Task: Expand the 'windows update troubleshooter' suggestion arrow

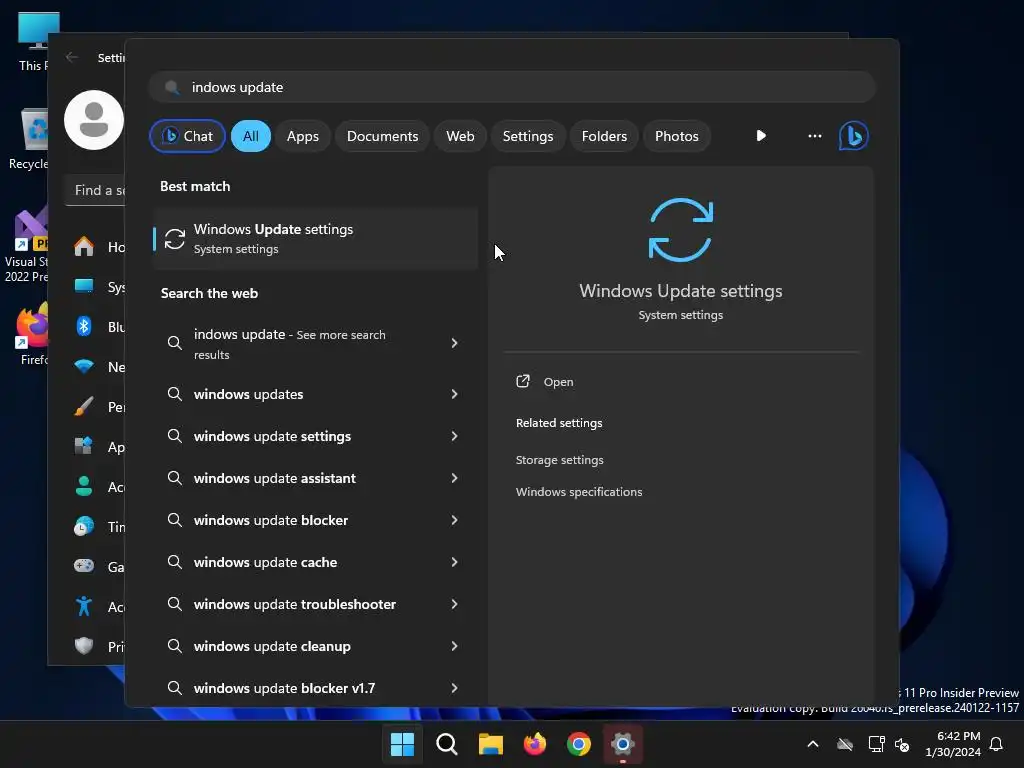Action: click(455, 604)
